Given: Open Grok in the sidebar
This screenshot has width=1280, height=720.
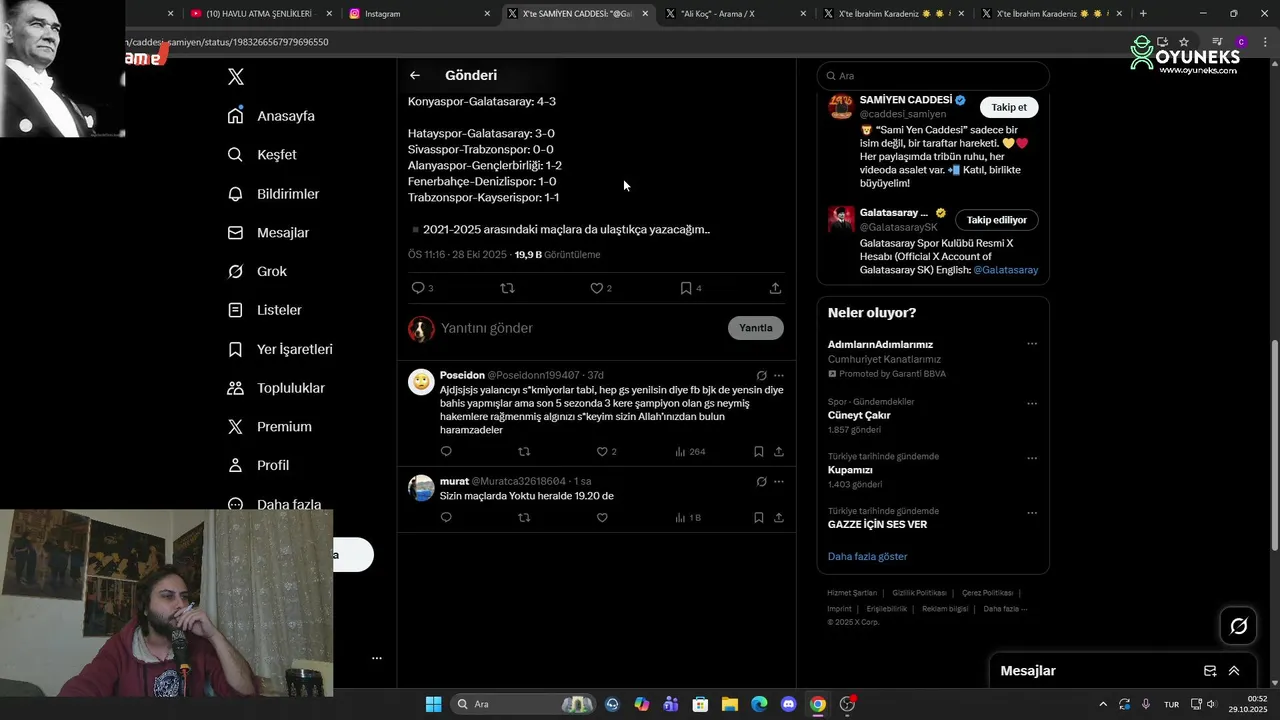Looking at the screenshot, I should click(257, 271).
